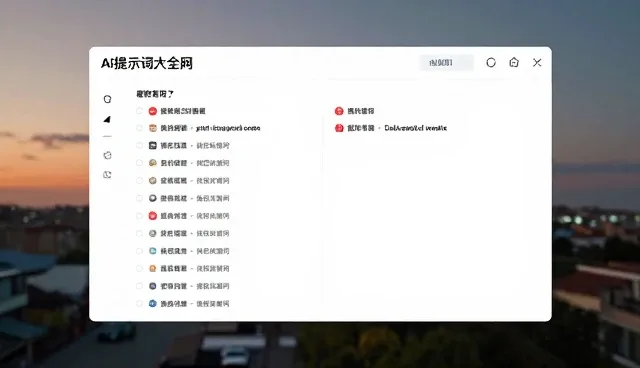Image resolution: width=640 pixels, height=368 pixels.
Task: Select radio button beside the beige box icon
Action: [x=139, y=128]
